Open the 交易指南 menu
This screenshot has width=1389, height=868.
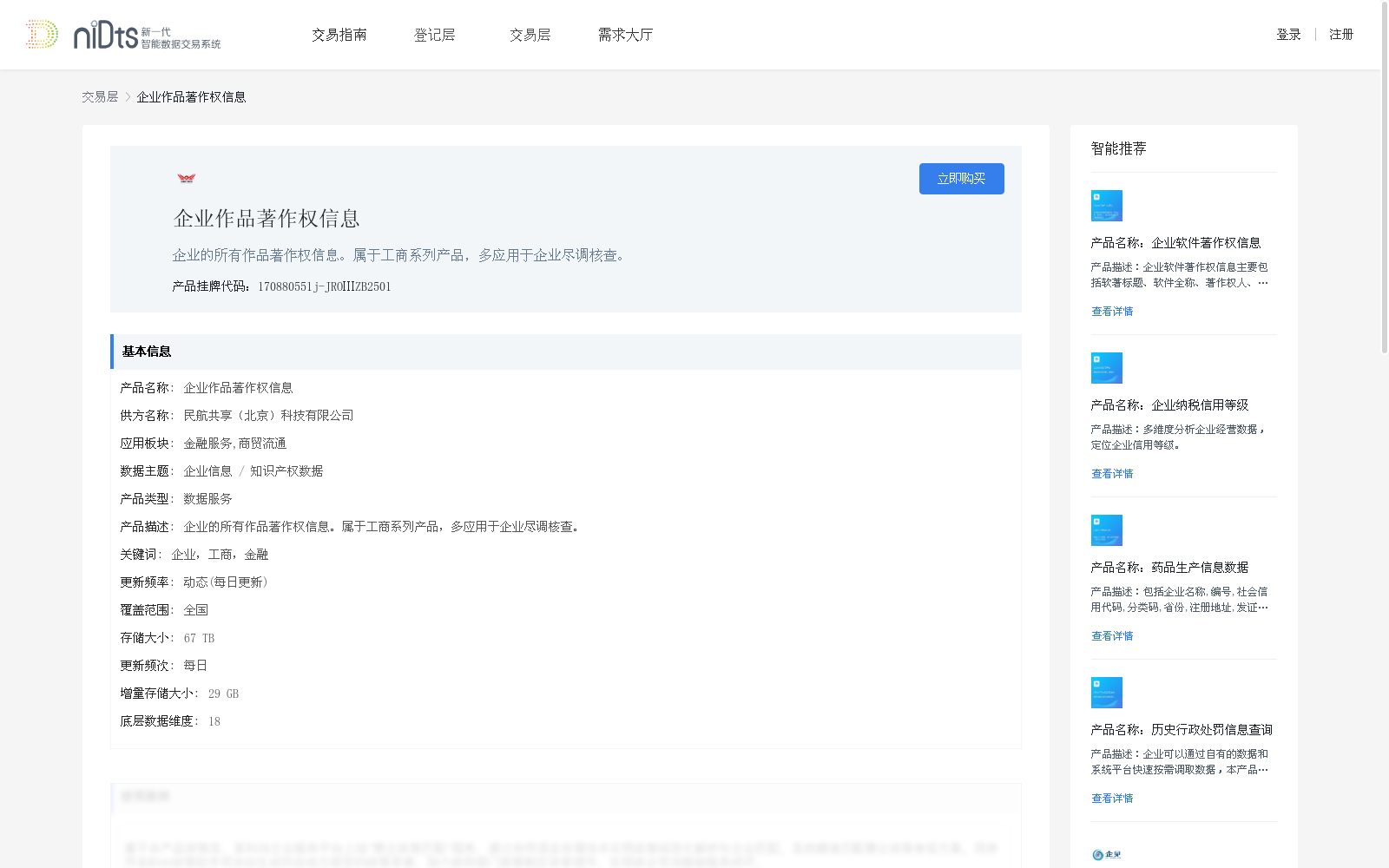[x=339, y=35]
